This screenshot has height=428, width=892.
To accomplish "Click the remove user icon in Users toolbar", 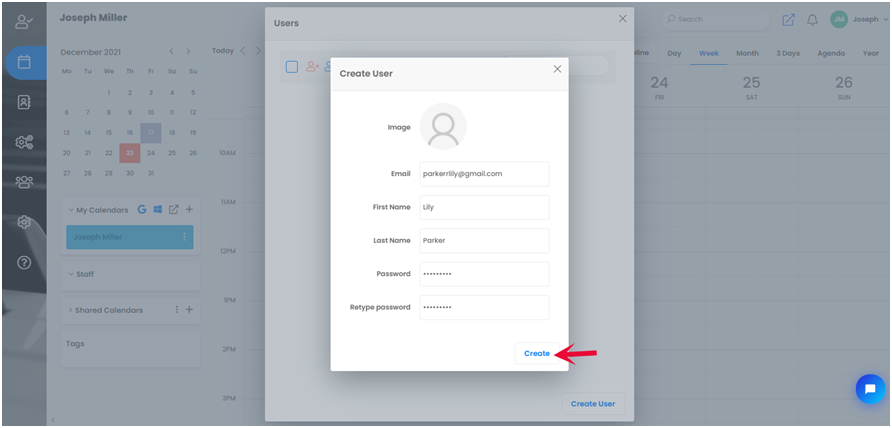I will tap(312, 67).
